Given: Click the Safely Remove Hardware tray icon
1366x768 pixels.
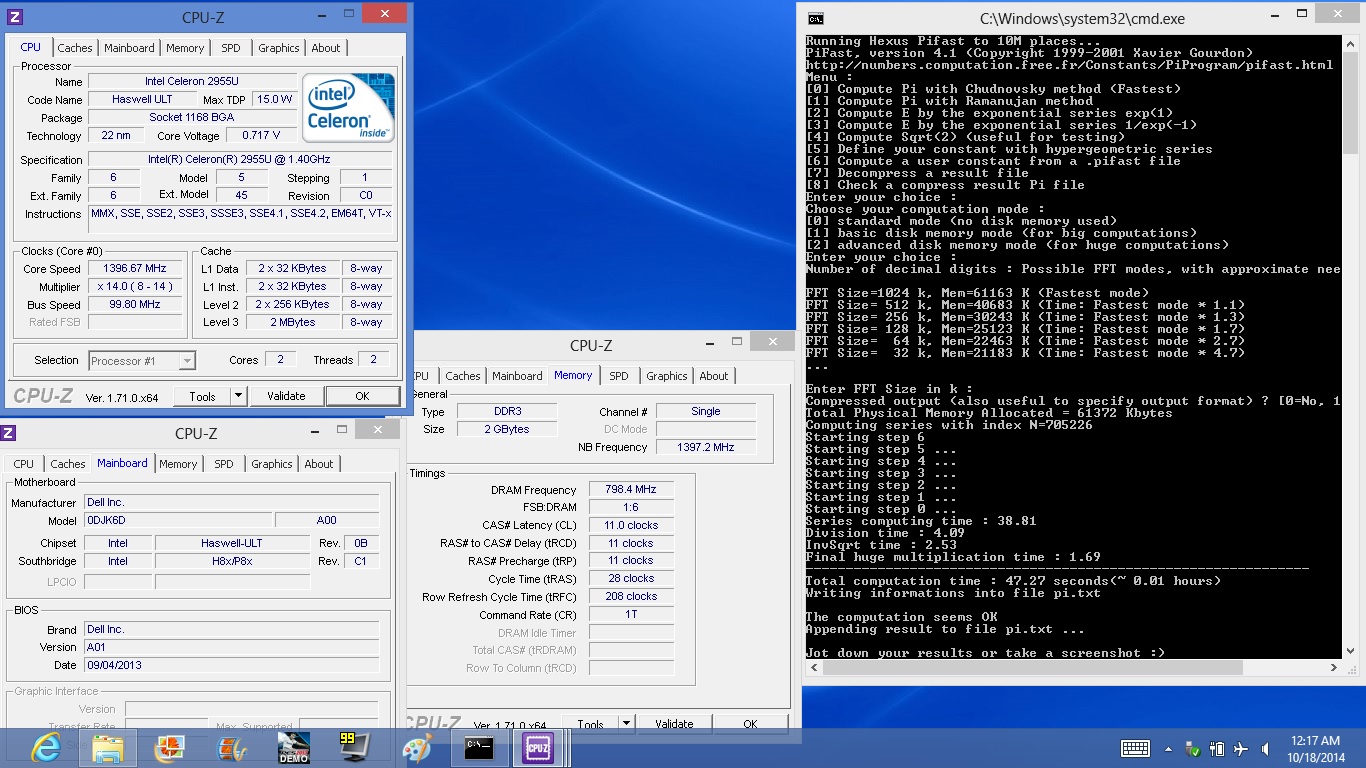Looking at the screenshot, I should (1192, 748).
